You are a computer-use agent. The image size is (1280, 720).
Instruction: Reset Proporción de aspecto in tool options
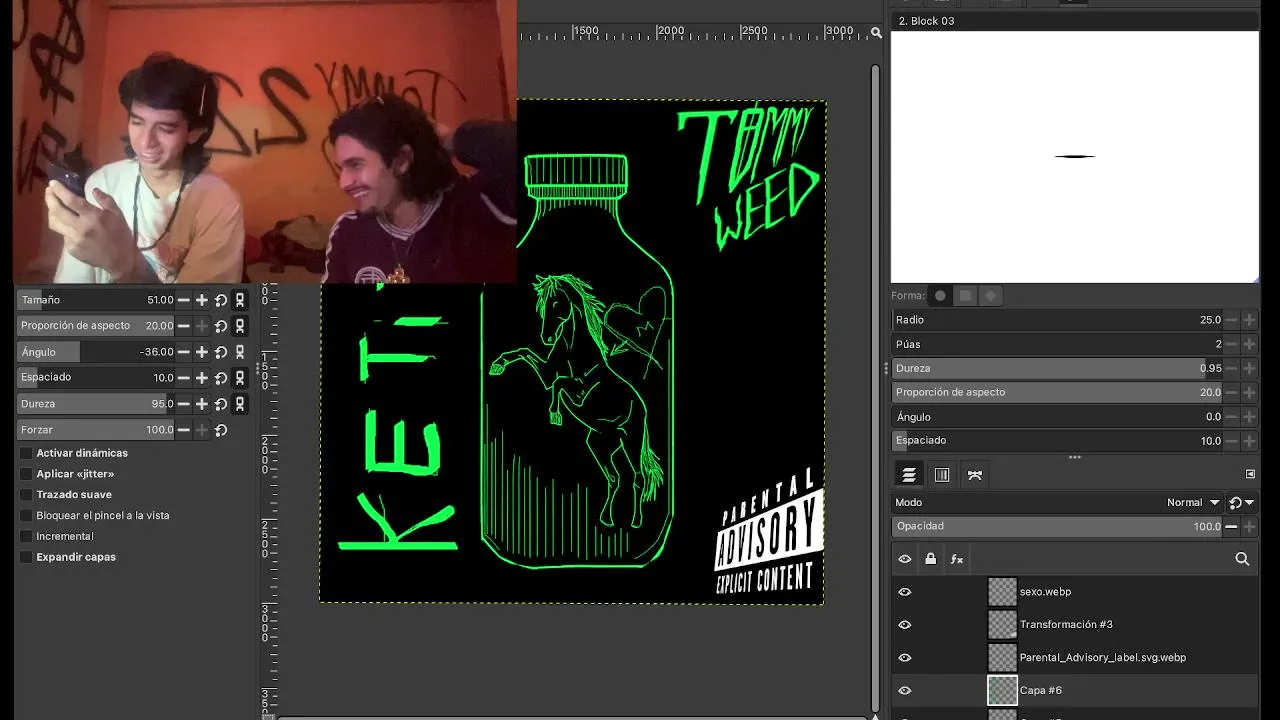tap(221, 326)
